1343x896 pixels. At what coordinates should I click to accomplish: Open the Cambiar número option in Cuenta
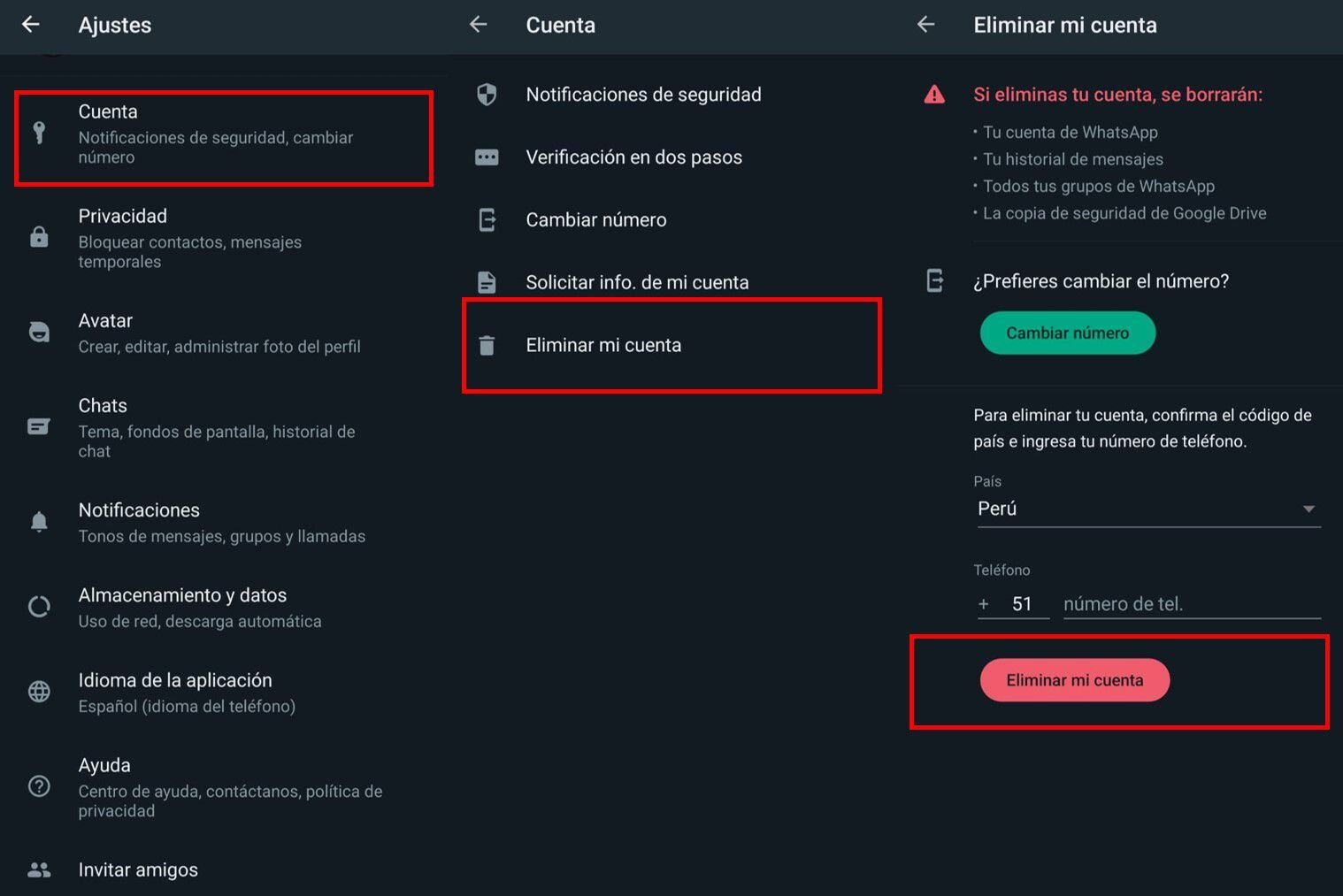(x=595, y=220)
